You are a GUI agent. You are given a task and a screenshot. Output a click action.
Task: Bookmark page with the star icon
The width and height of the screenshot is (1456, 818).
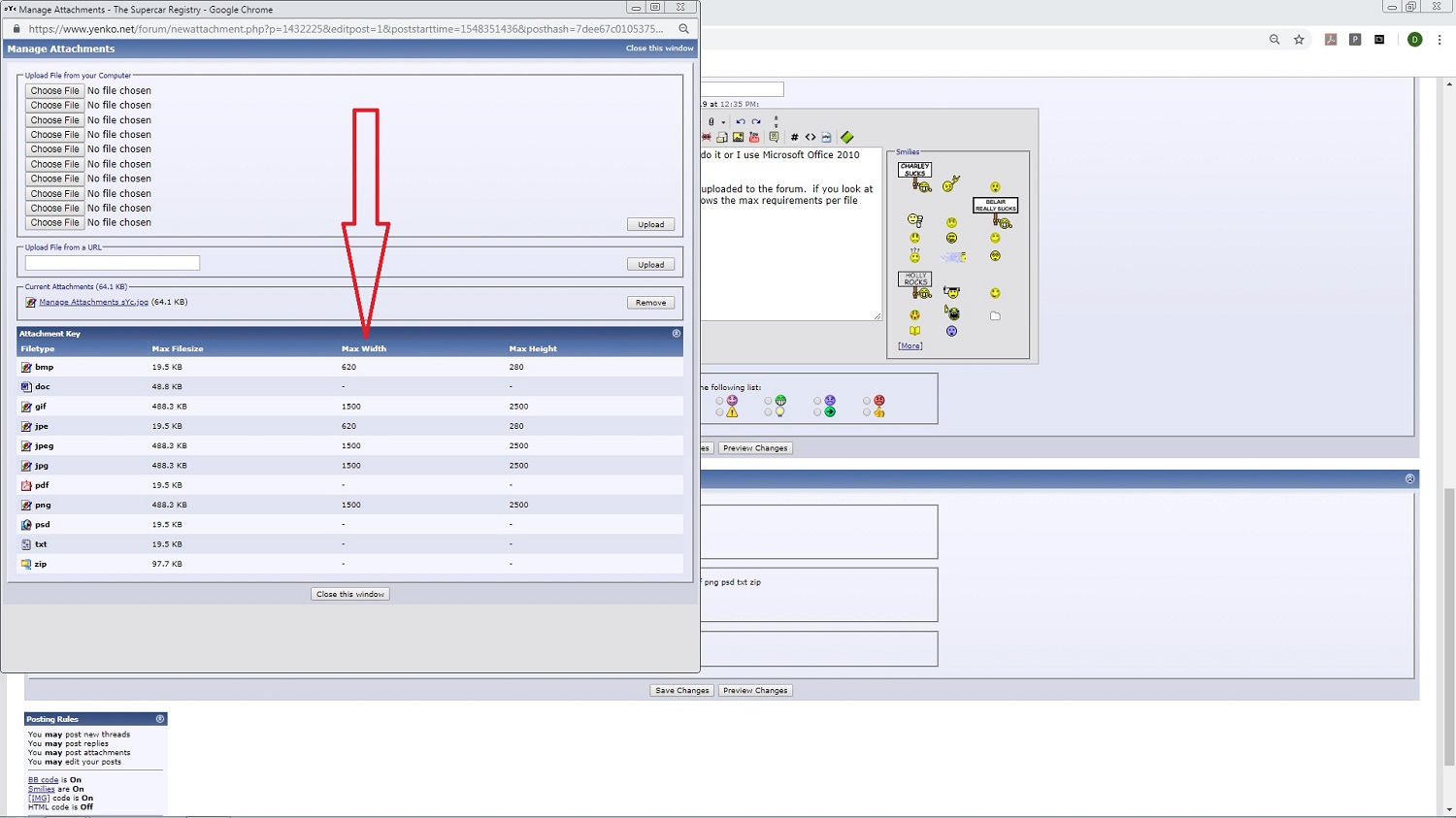tap(1299, 40)
